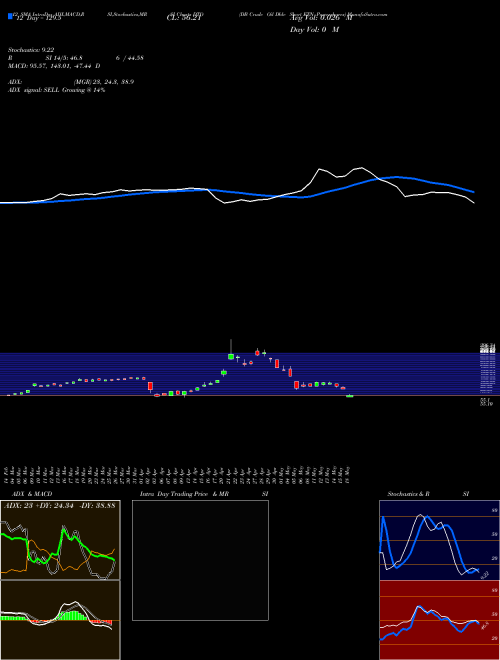500x660 pixels.
Task: Open the MACD histogram chart panel
Action: (60, 620)
